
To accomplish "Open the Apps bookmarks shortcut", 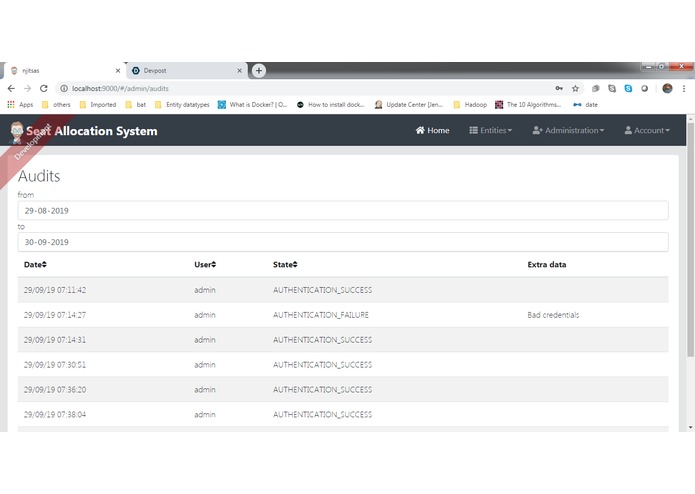I will coord(20,105).
